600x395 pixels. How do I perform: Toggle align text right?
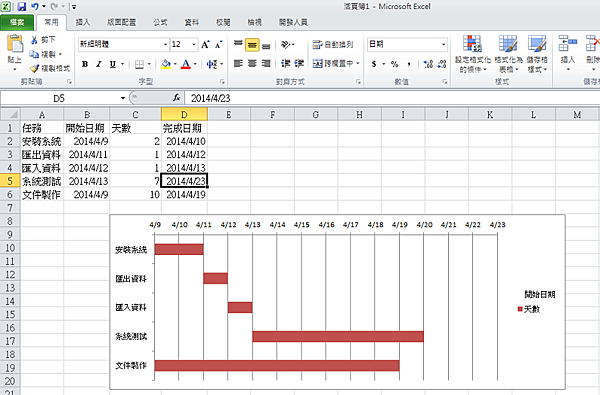coord(266,64)
